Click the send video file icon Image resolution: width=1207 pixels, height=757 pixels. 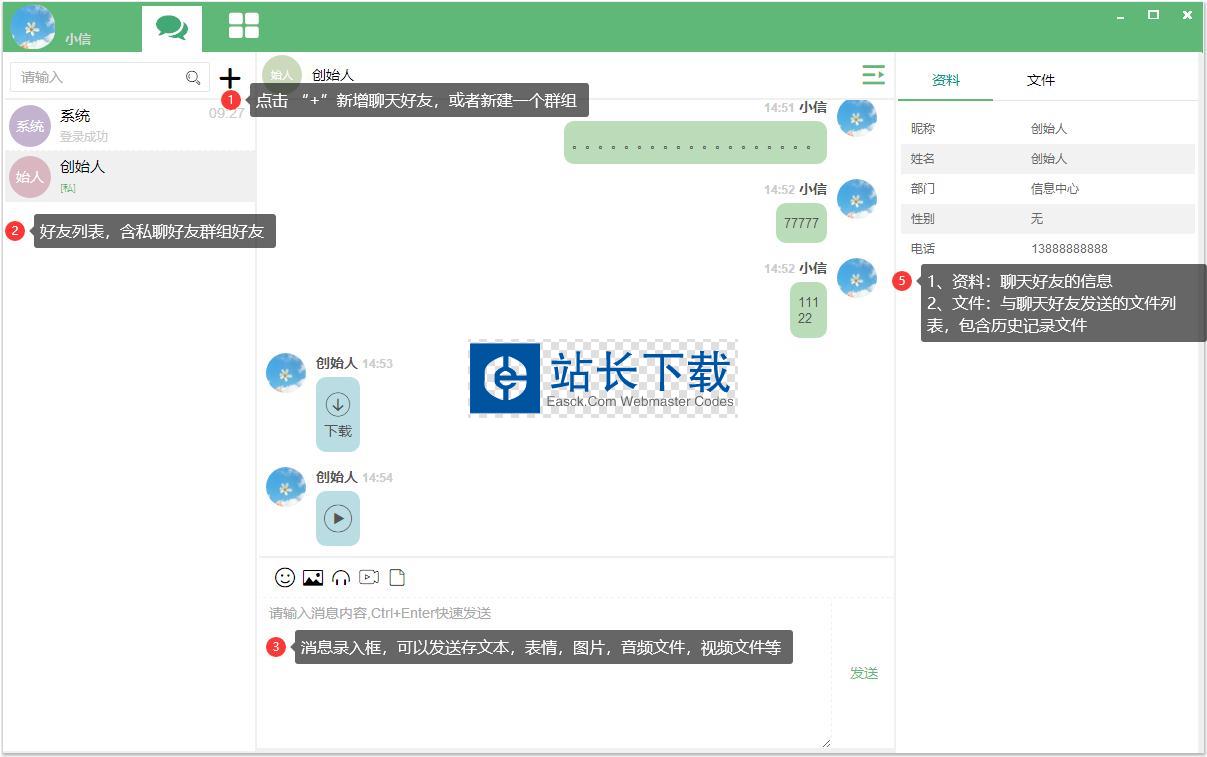tap(369, 577)
